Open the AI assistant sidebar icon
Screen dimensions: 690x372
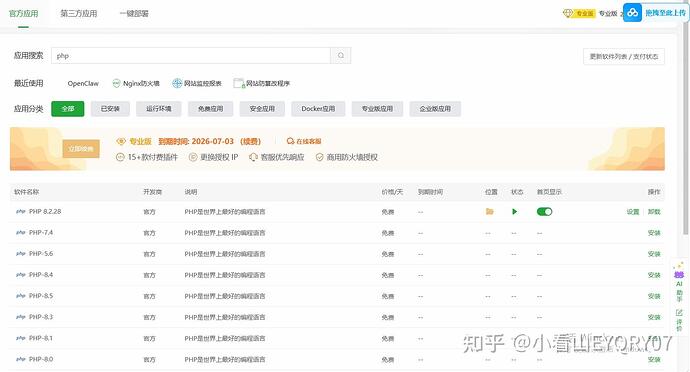(679, 274)
